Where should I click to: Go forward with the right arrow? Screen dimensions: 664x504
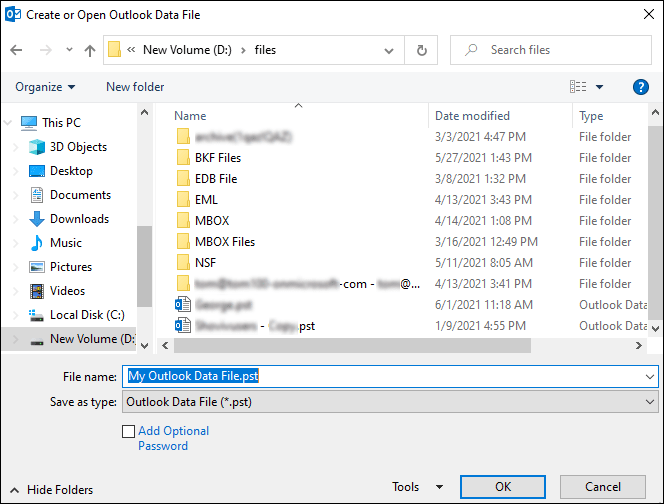coord(45,50)
